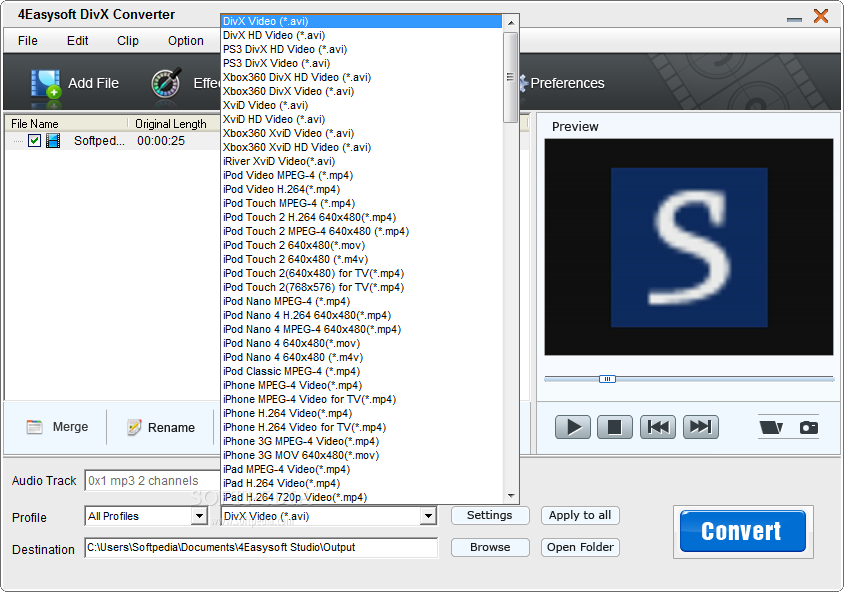The height and width of the screenshot is (592, 844).
Task: Click the Merge icon
Action: pyautogui.click(x=34, y=427)
